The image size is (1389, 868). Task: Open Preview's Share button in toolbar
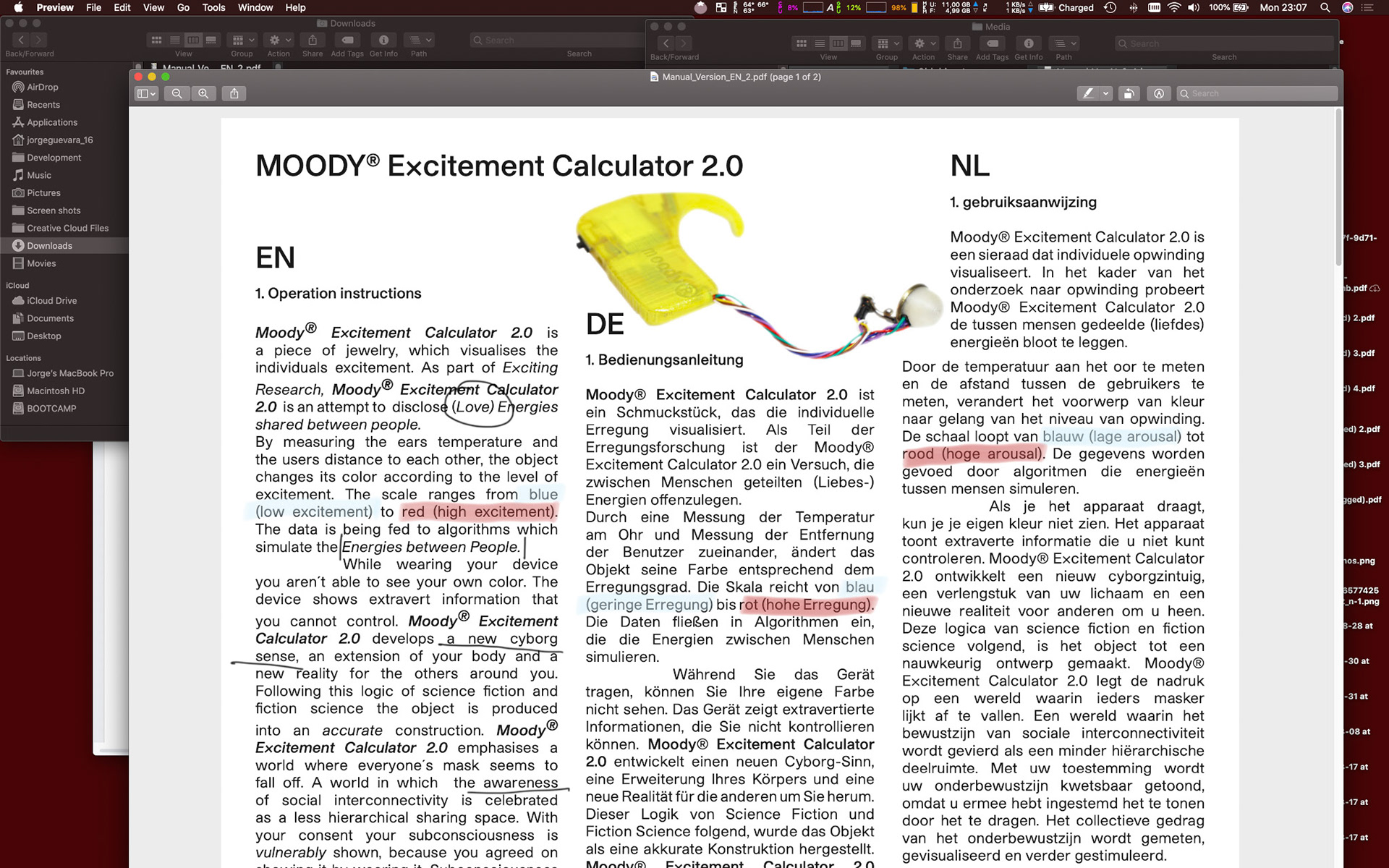pos(234,93)
